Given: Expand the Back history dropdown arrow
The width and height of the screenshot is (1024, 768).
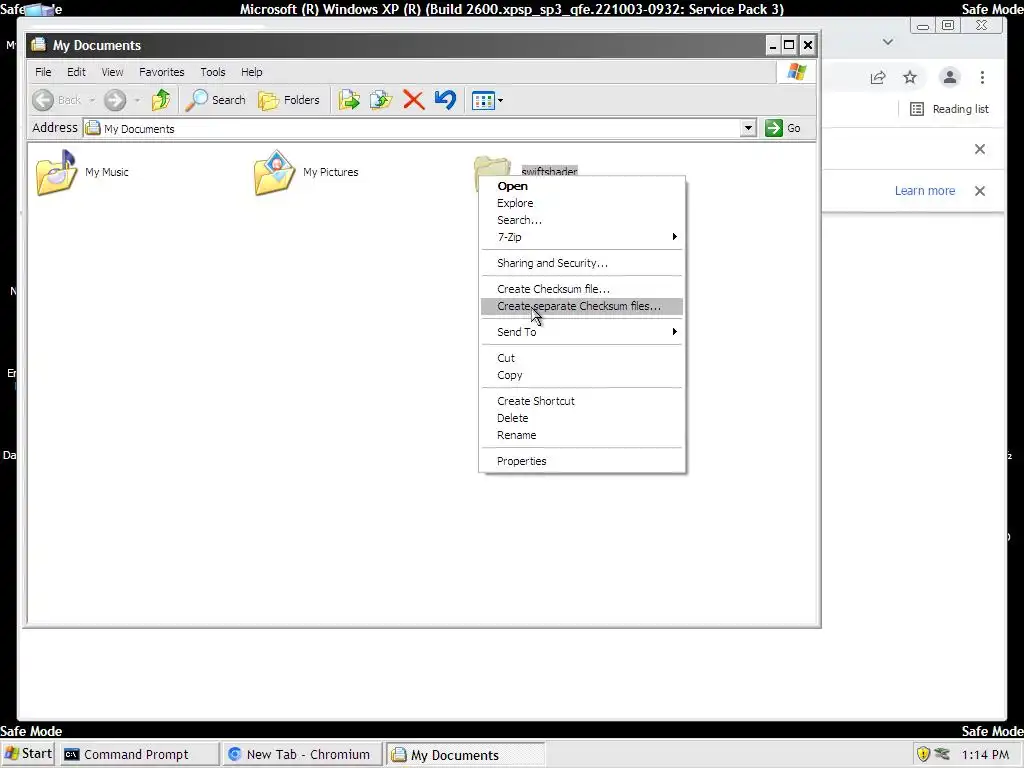Looking at the screenshot, I should click(x=92, y=101).
